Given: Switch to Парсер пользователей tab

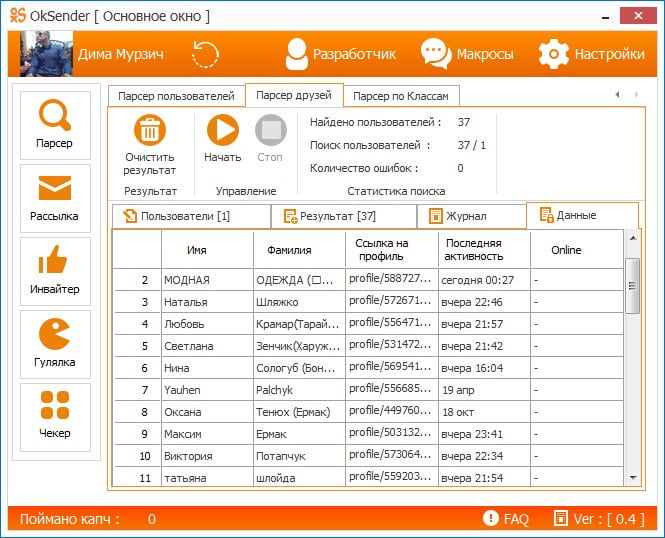Looking at the screenshot, I should pyautogui.click(x=176, y=96).
